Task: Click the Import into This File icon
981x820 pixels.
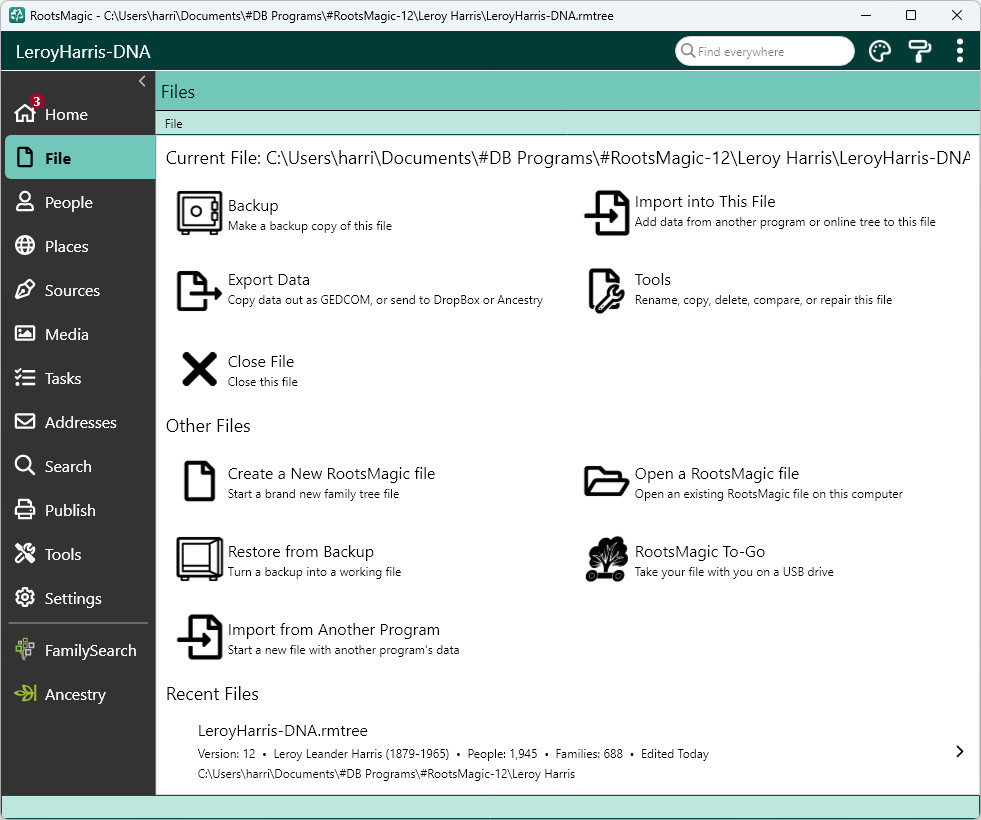Action: tap(607, 213)
